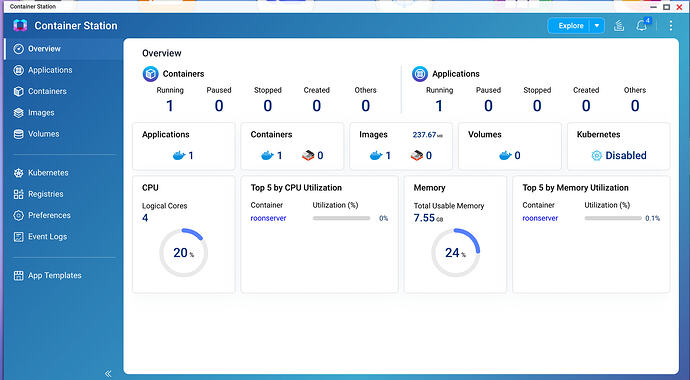Open App Templates in the sidebar

[x=62, y=275]
